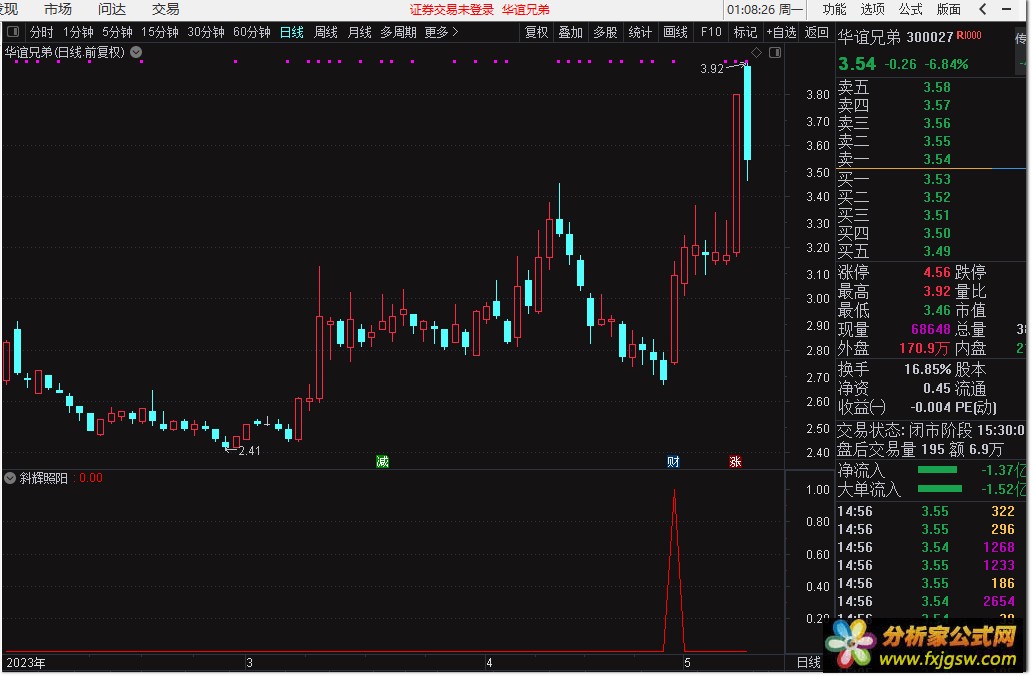This screenshot has width=1033, height=676.
Task: Click the 叠加 overlay button
Action: tap(571, 32)
